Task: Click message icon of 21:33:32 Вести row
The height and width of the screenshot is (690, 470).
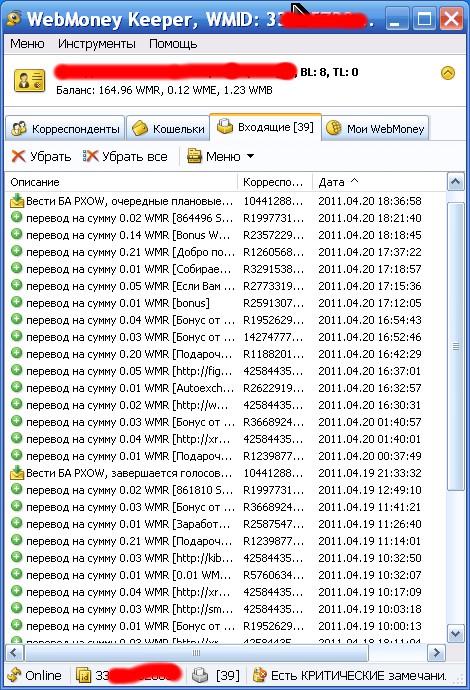Action: (x=17, y=473)
